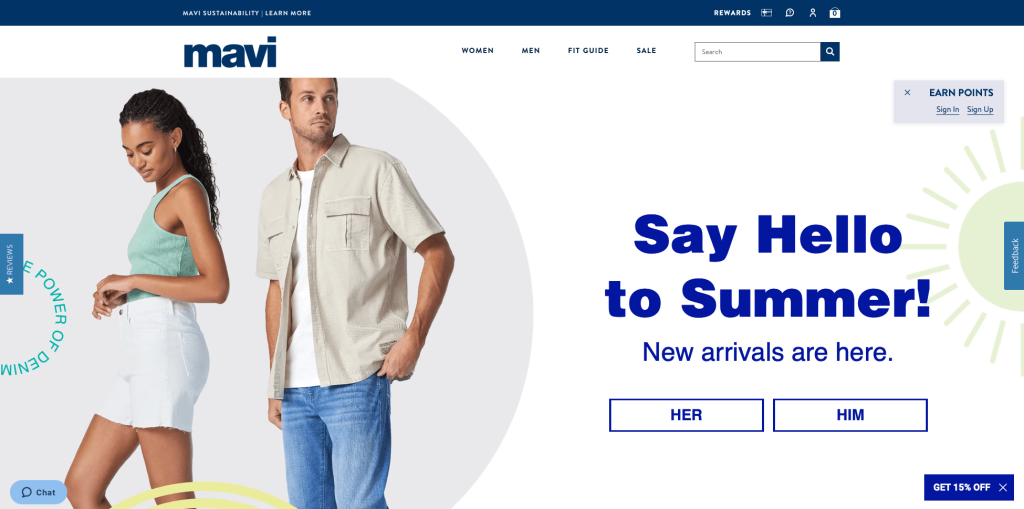
Task: Open the shopping bag icon
Action: pyautogui.click(x=835, y=12)
